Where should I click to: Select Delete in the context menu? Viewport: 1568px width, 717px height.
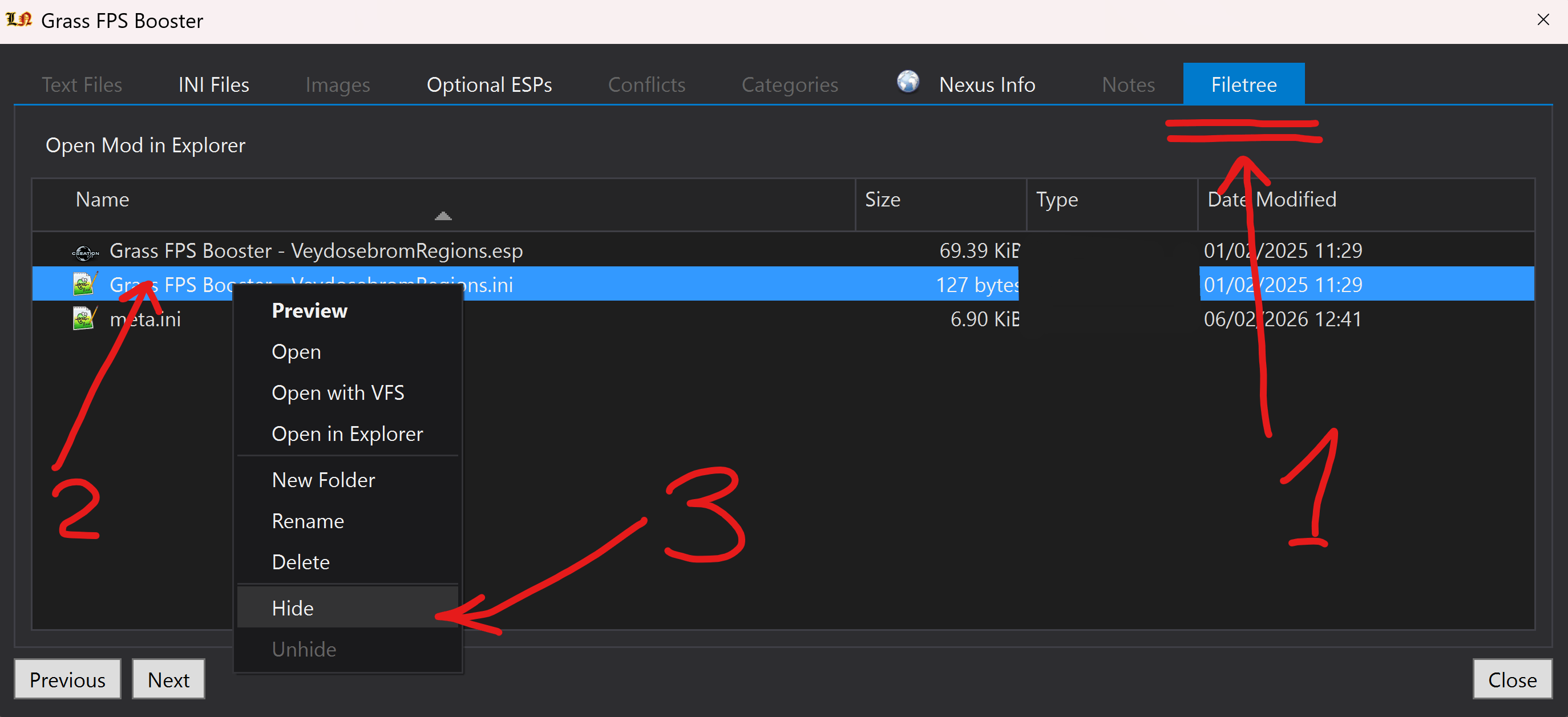[x=301, y=562]
